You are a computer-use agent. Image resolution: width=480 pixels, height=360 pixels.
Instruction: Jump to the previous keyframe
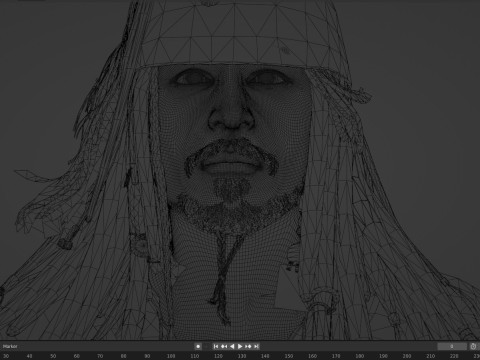[224, 346]
